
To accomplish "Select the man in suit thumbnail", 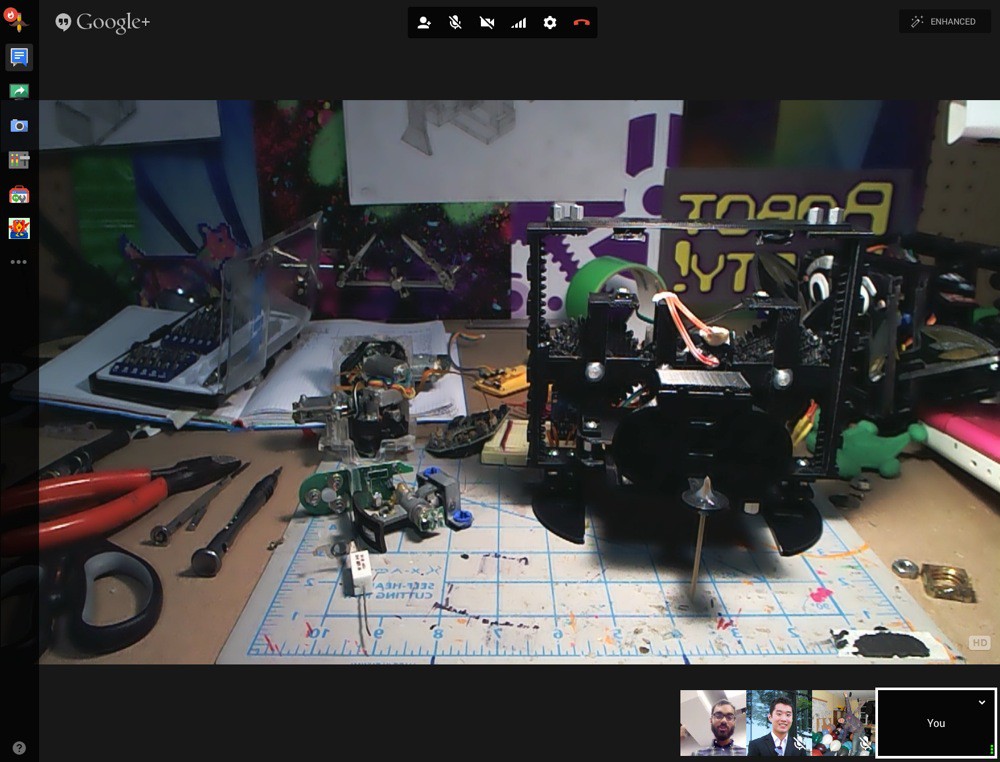I will tap(779, 722).
